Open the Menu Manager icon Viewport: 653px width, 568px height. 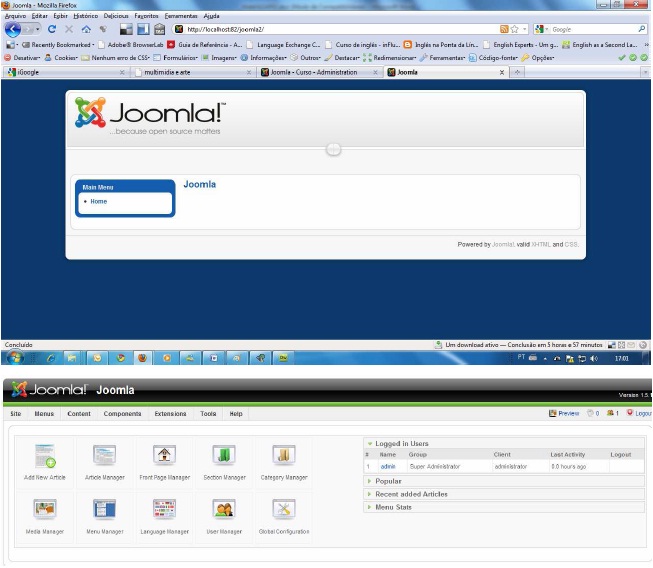click(x=105, y=516)
